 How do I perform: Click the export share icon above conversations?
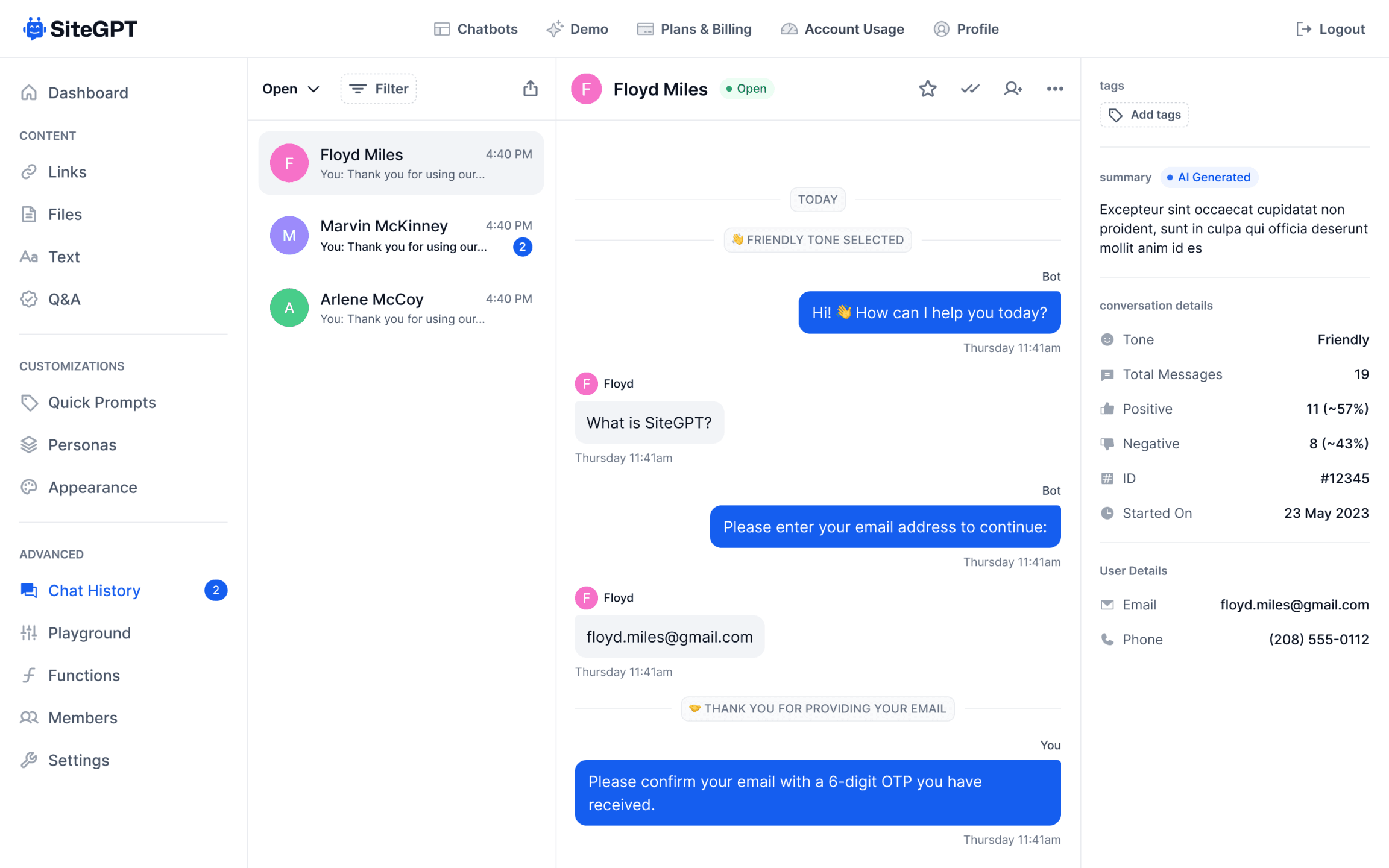pyautogui.click(x=531, y=89)
